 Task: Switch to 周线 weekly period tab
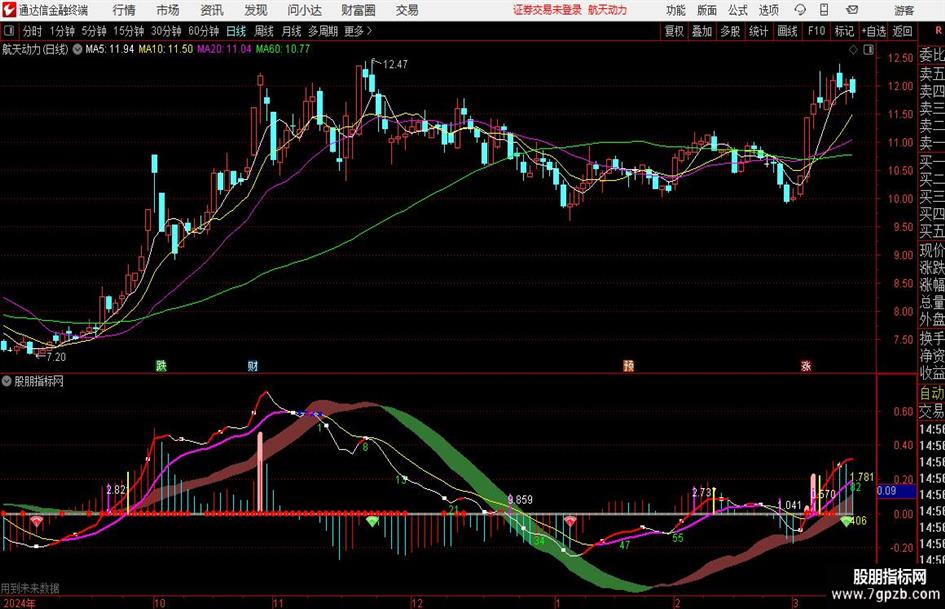264,31
